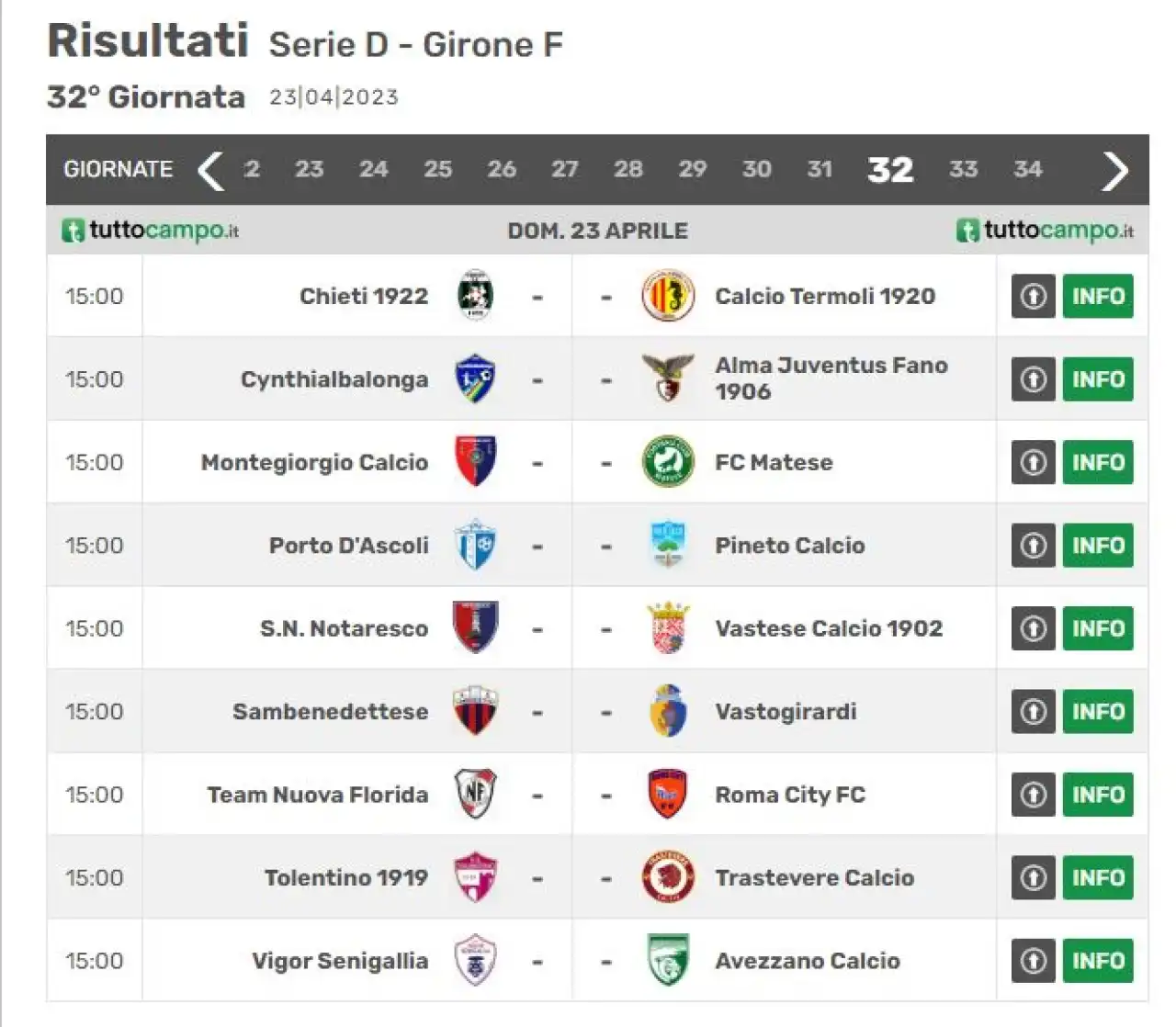The width and height of the screenshot is (1176, 1027).
Task: Select the Pineto Calcio team logo
Action: [668, 544]
